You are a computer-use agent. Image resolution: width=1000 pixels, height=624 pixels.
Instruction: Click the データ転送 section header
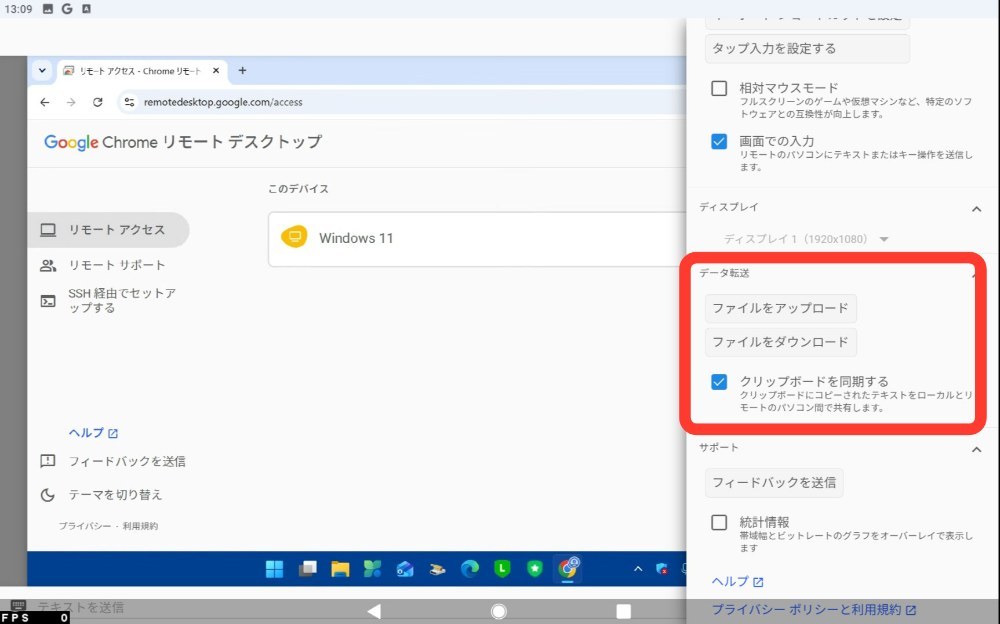click(724, 273)
